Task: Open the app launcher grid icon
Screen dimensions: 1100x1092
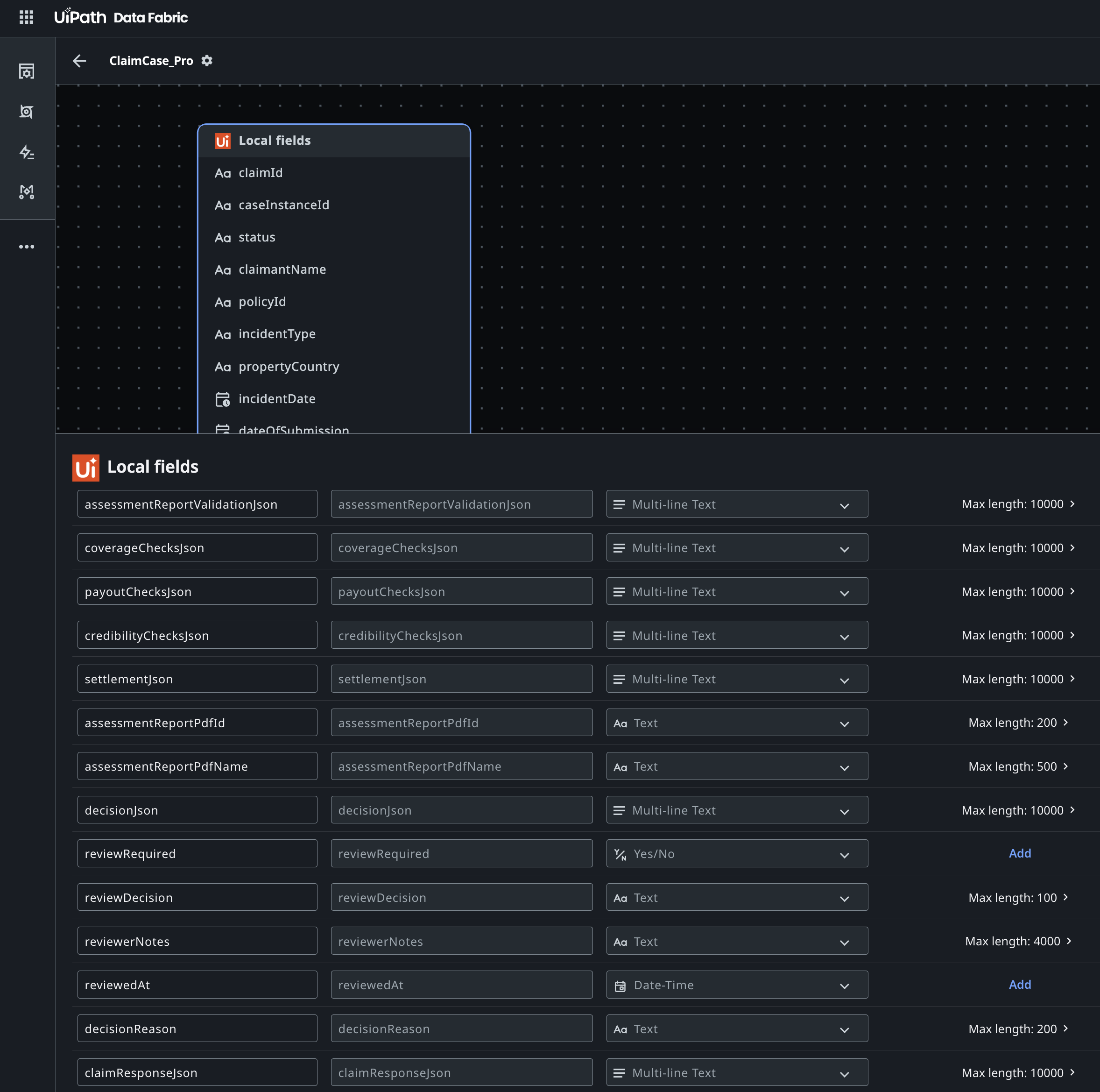Action: (26, 17)
